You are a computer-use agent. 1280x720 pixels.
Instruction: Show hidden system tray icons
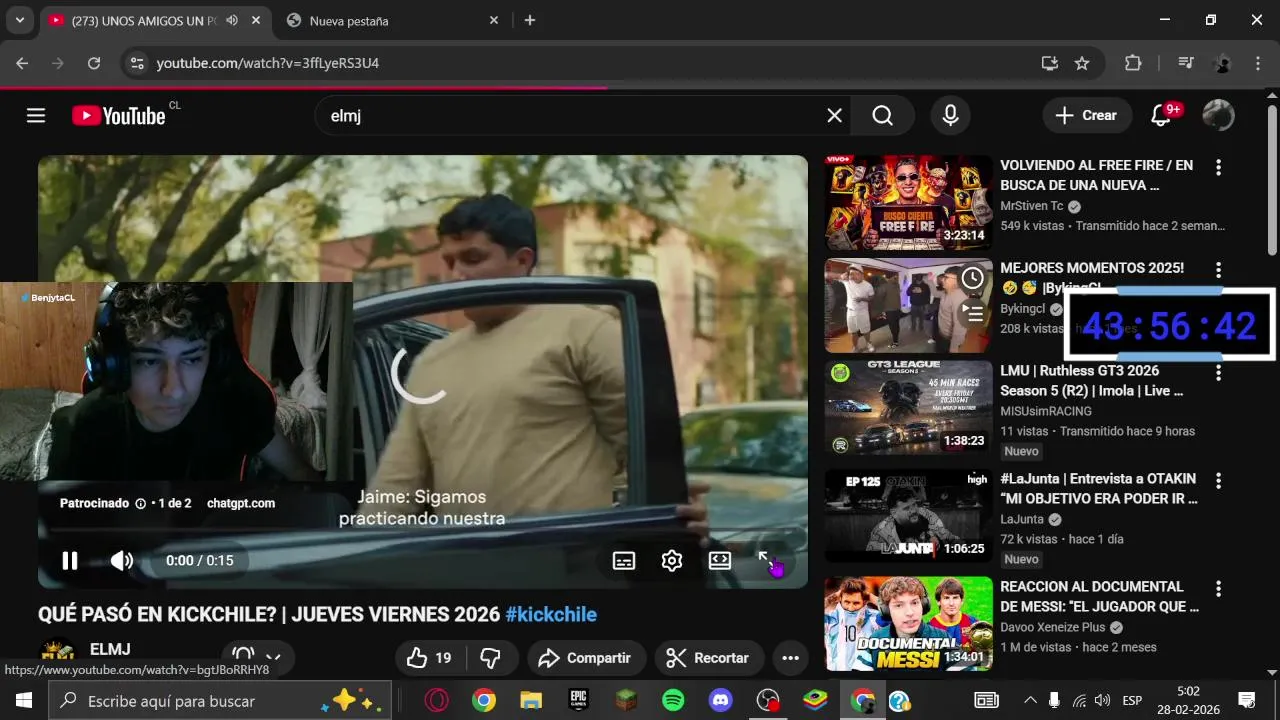[x=1030, y=700]
